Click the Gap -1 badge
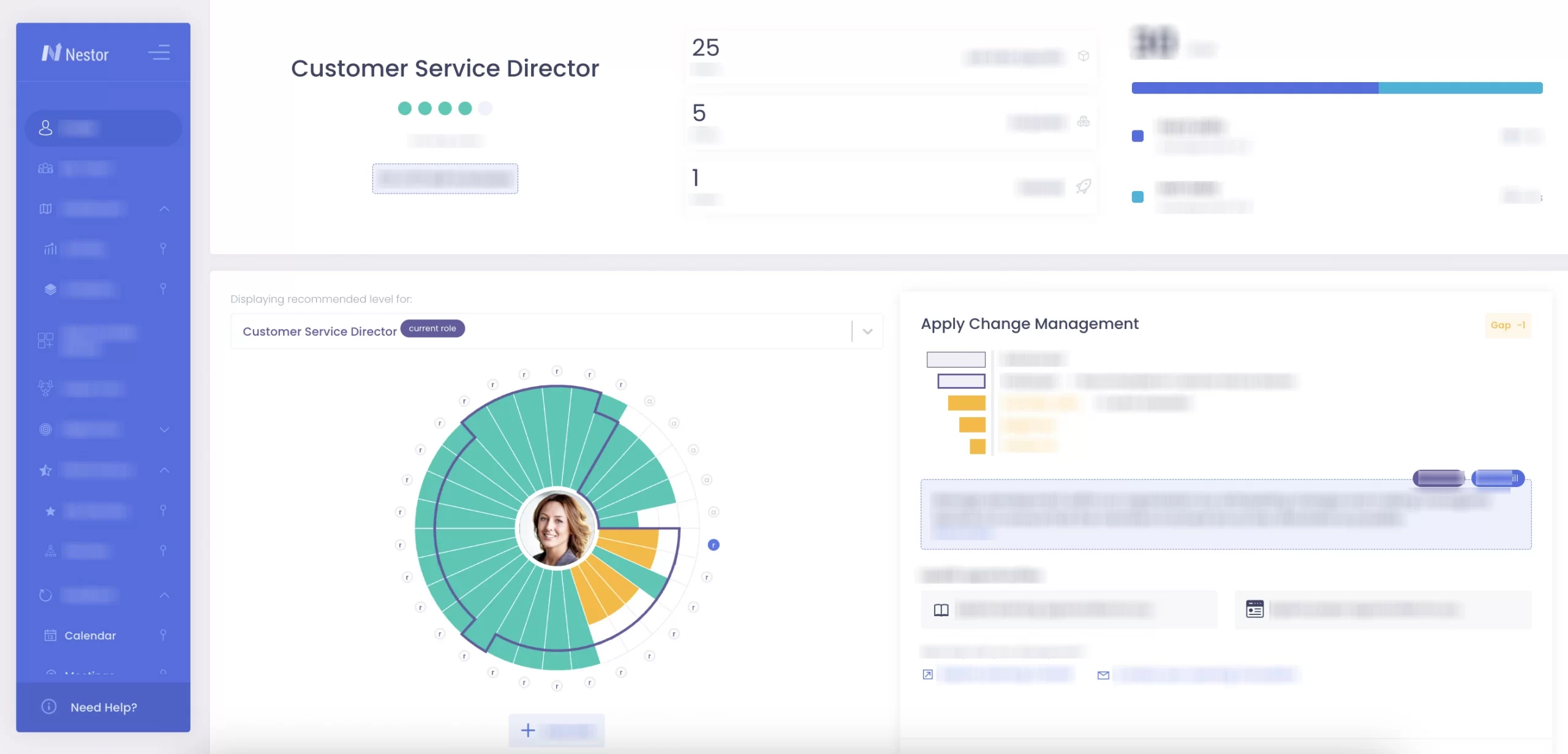The width and height of the screenshot is (1568, 754). point(1508,325)
